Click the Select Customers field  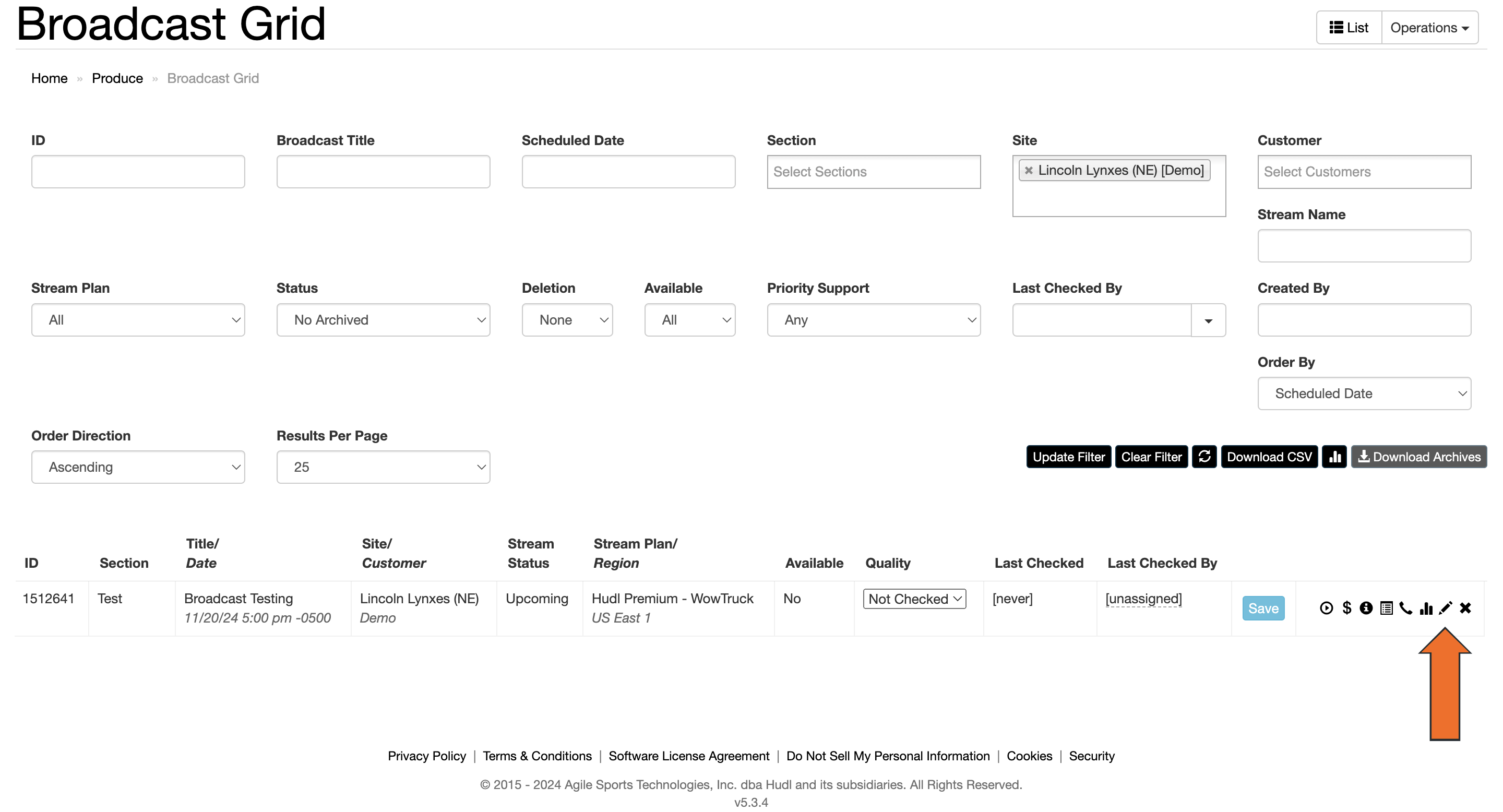click(x=1364, y=172)
